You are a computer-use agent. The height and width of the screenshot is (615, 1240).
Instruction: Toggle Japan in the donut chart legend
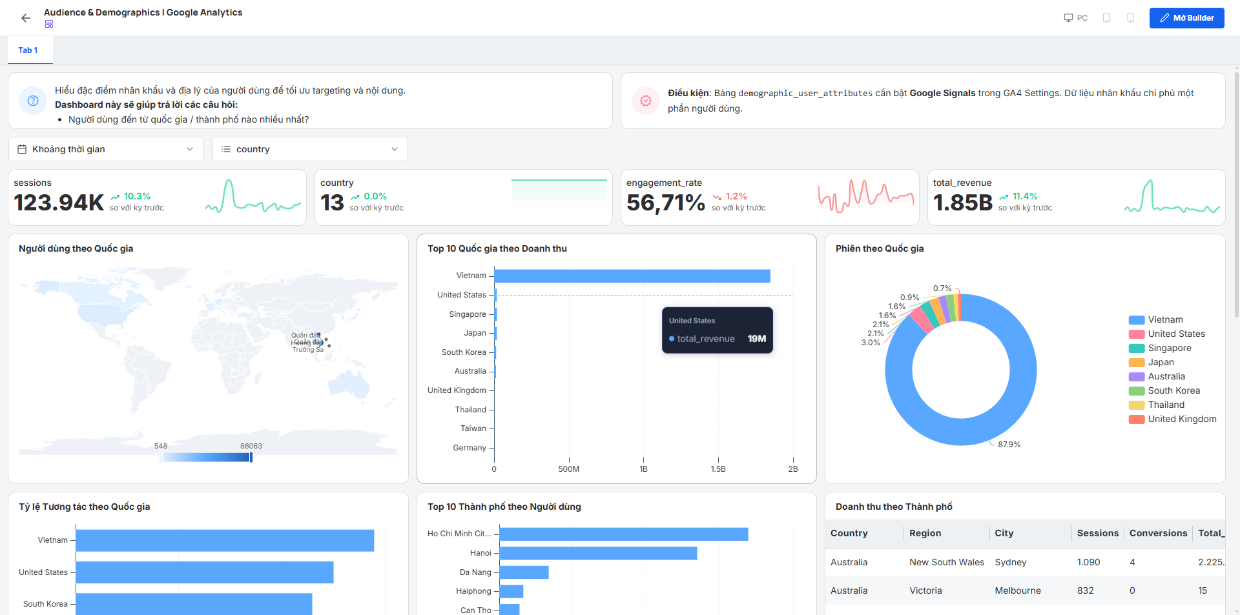click(x=1151, y=362)
